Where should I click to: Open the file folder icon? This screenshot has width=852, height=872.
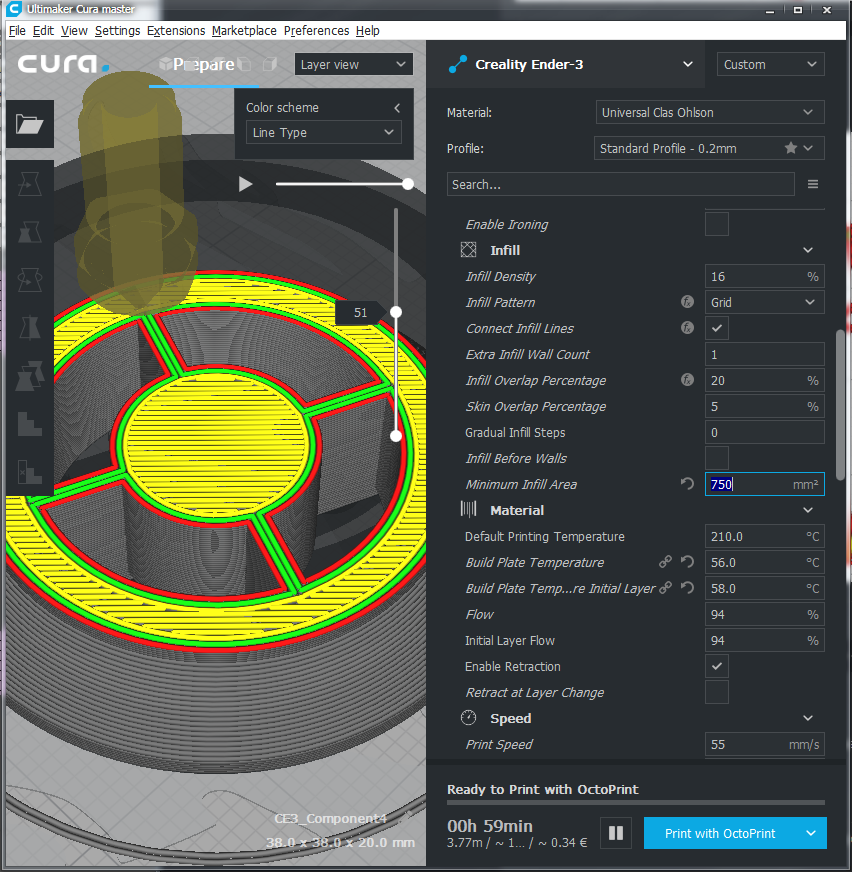click(30, 123)
